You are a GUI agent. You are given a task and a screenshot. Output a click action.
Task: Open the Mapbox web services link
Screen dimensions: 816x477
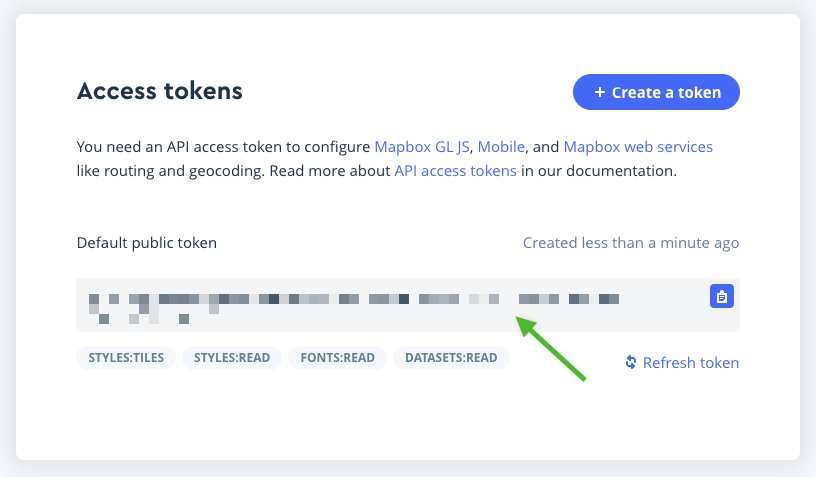pos(638,146)
